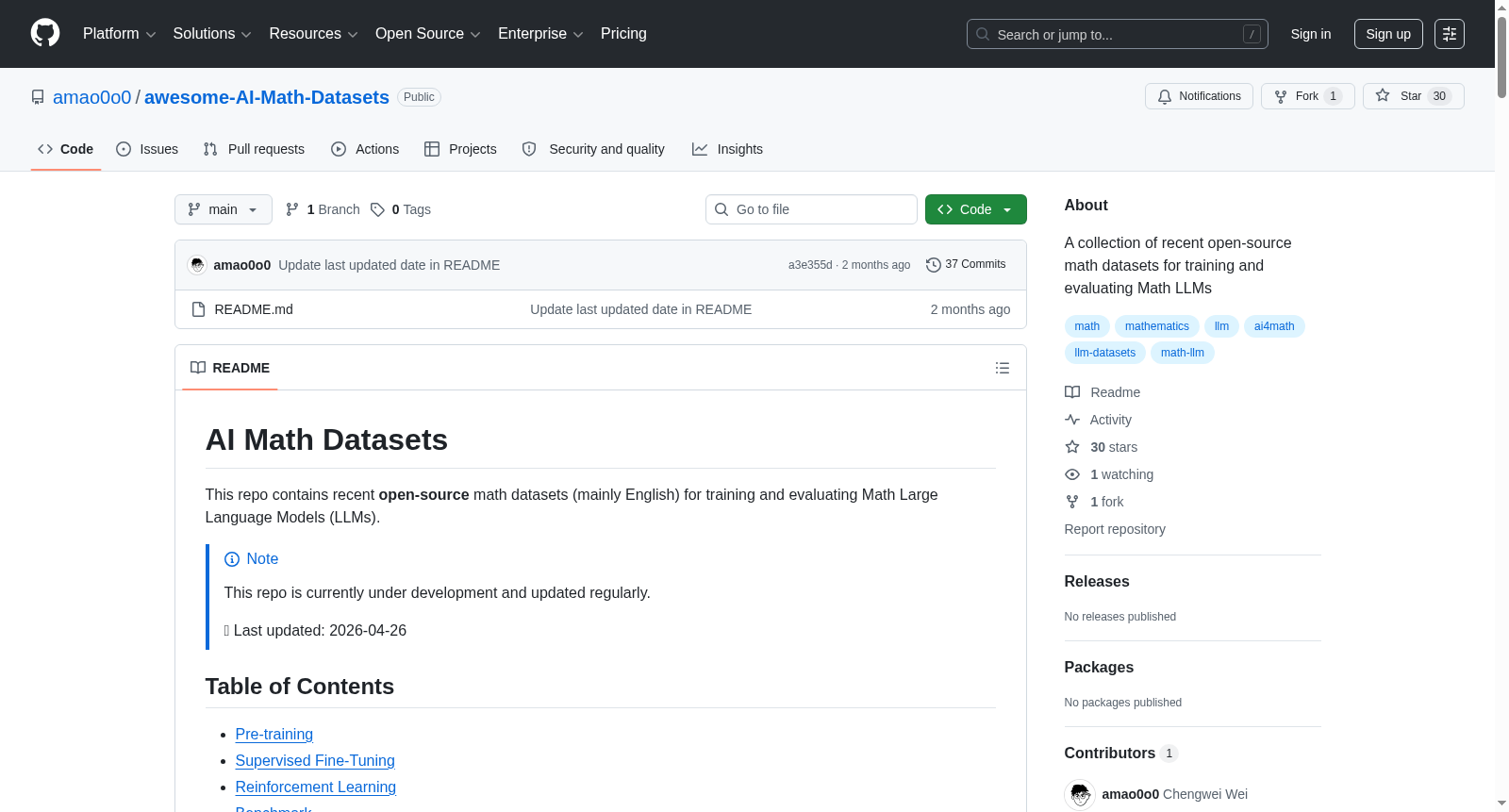Open the Platform menu

pyautogui.click(x=119, y=34)
